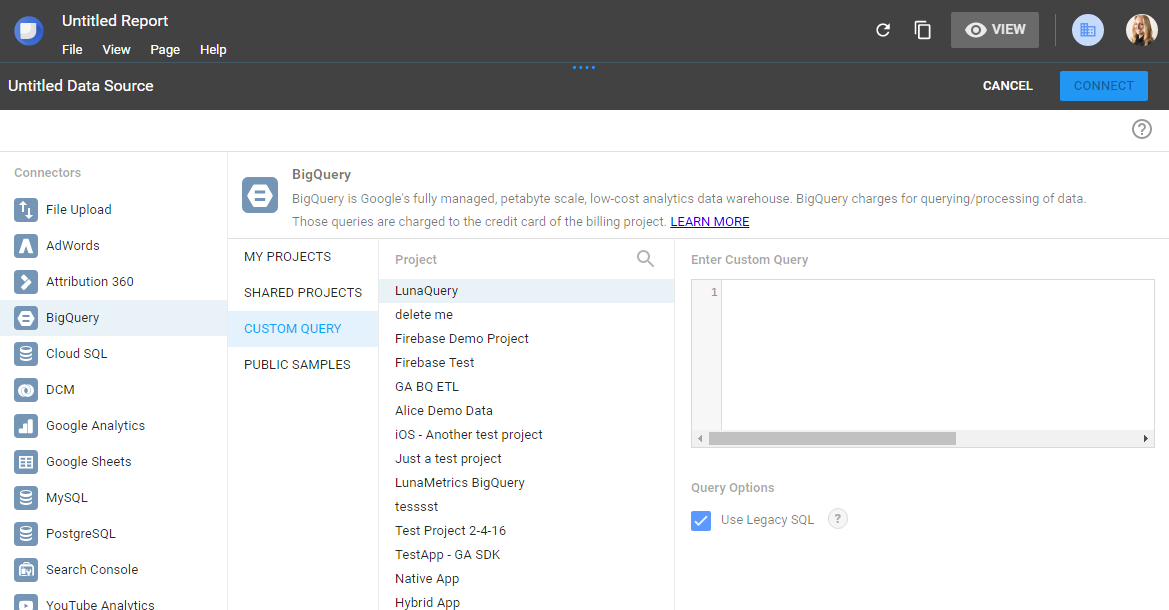Click the query editor right scroll arrow
The image size is (1169, 610).
(x=1146, y=438)
